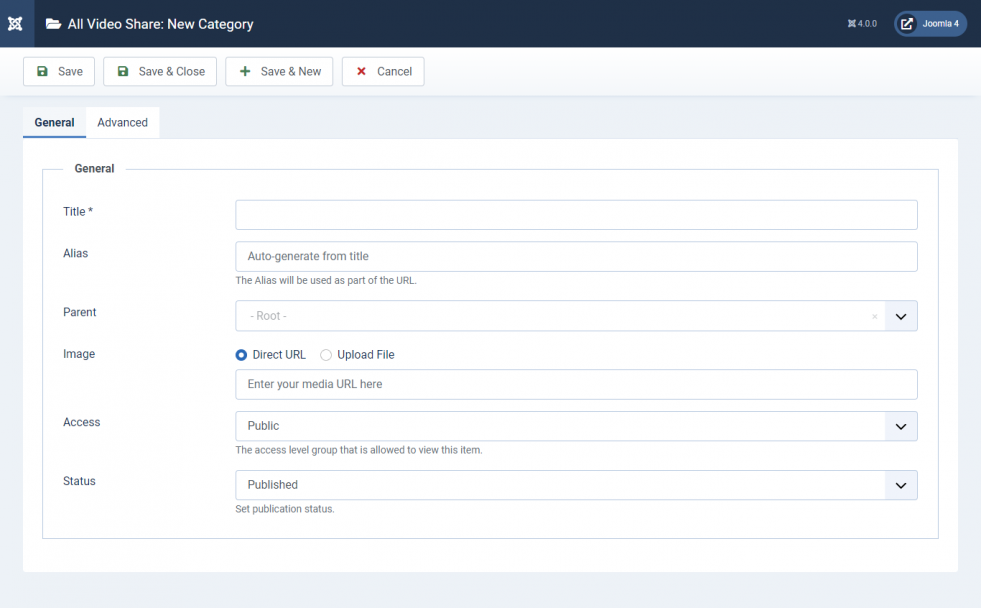Click the red X Cancel icon

(x=361, y=71)
